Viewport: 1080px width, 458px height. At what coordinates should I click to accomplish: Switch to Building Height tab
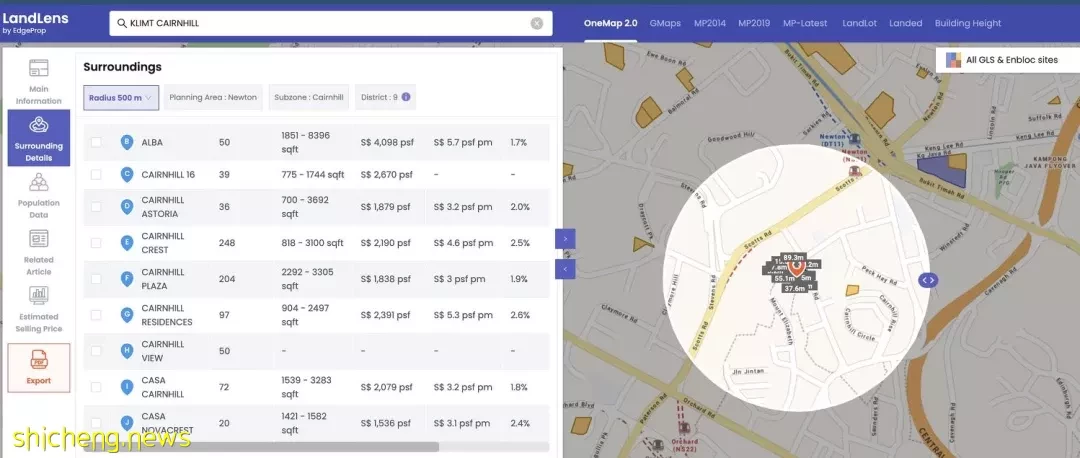[x=968, y=23]
